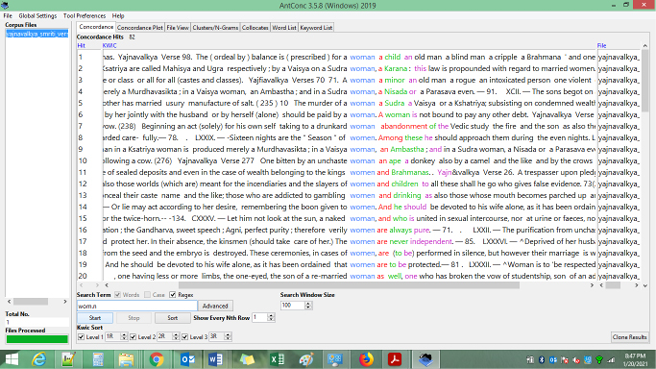Uncheck Kwic Sort Level 2
Image resolution: width=656 pixels, height=369 pixels.
133,337
